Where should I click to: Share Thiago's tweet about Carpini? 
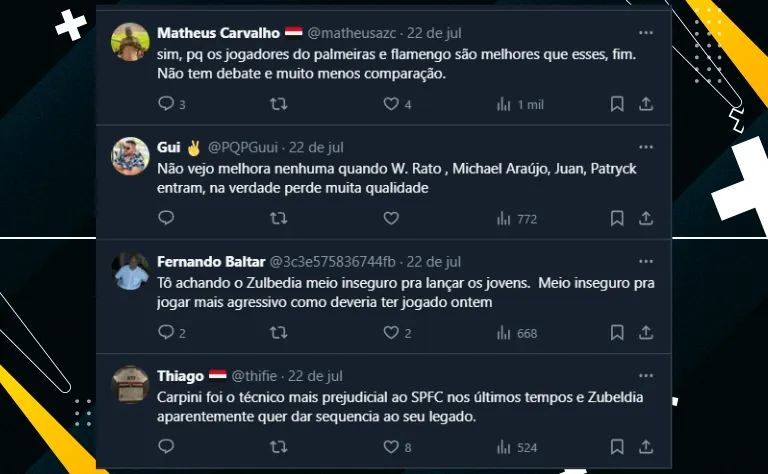click(646, 447)
